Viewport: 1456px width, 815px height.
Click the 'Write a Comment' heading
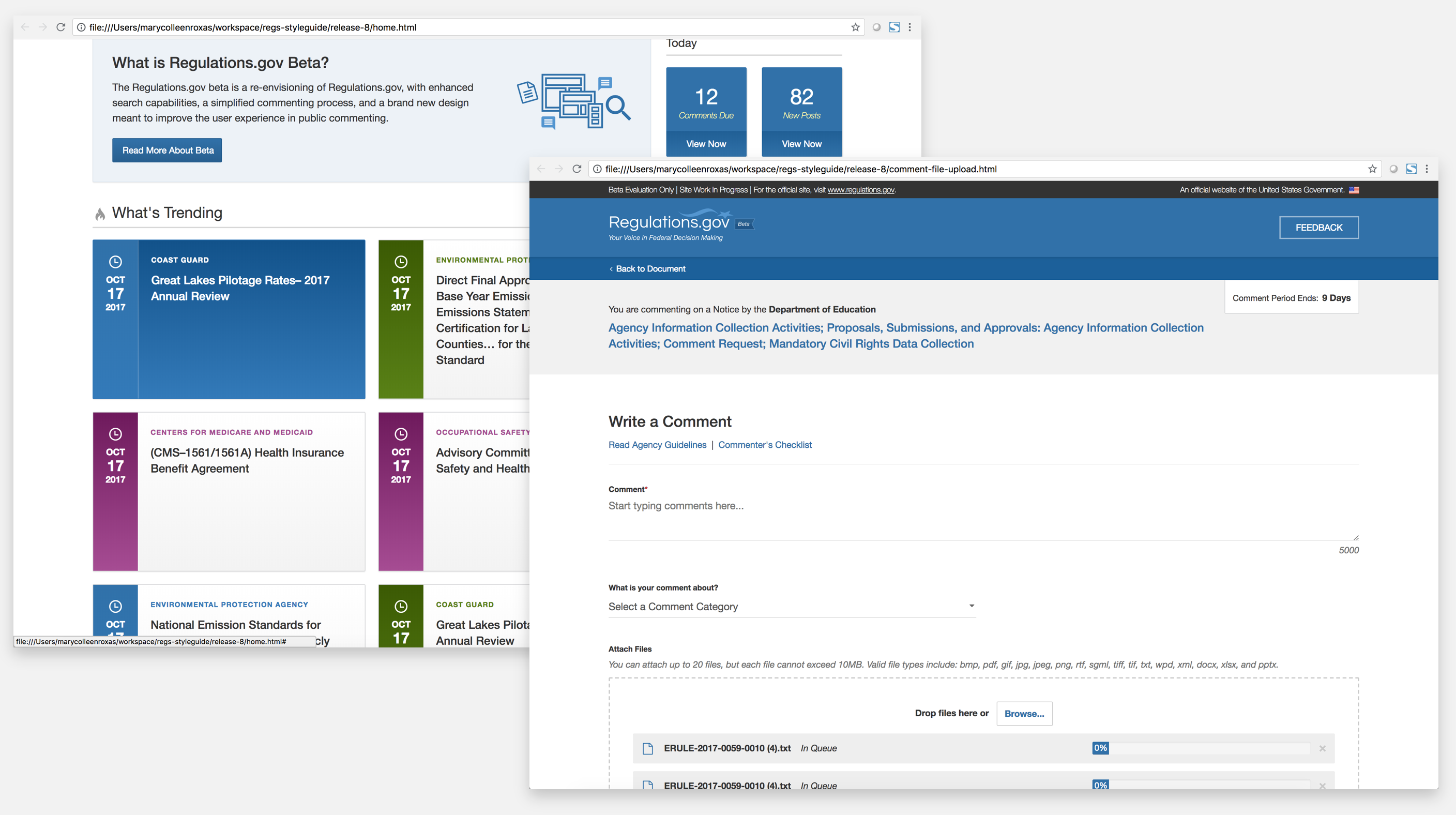click(670, 421)
